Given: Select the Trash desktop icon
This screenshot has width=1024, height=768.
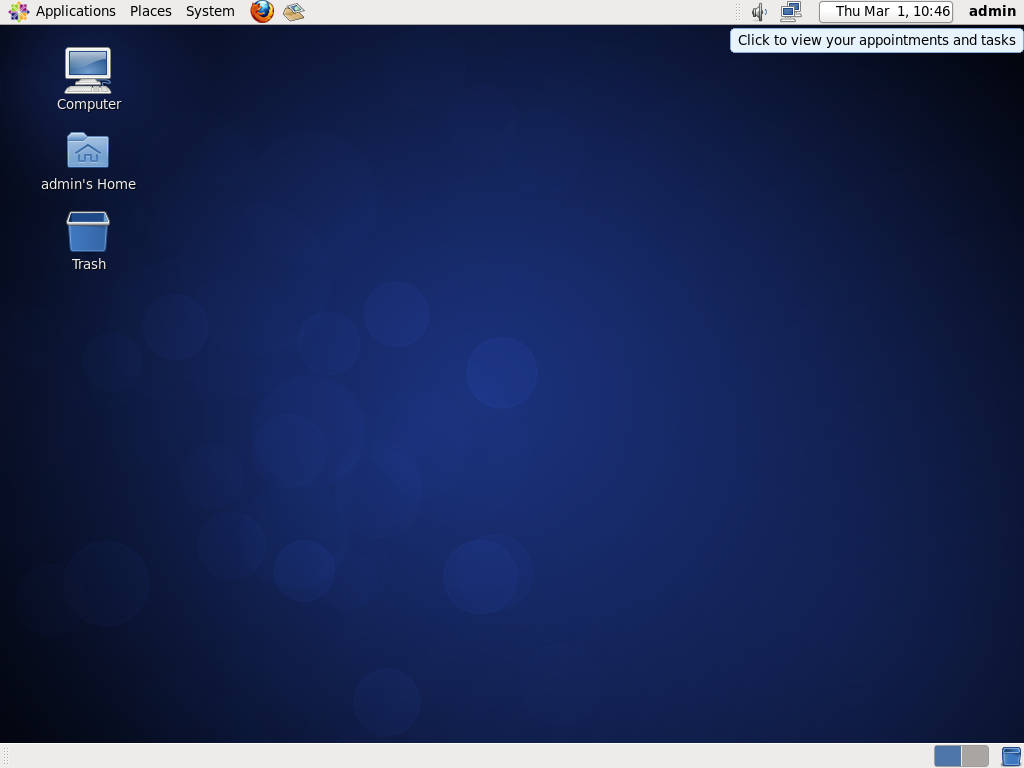Looking at the screenshot, I should point(88,231).
